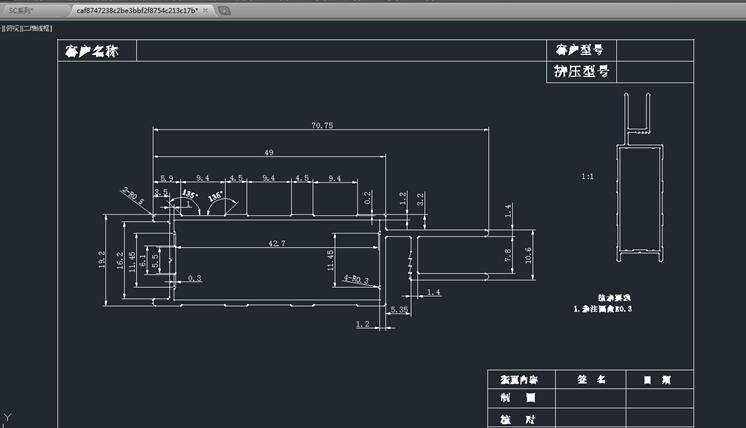Select the R0.3 fillet technical requirement note
Screen dimensions: 746x428
(603, 309)
